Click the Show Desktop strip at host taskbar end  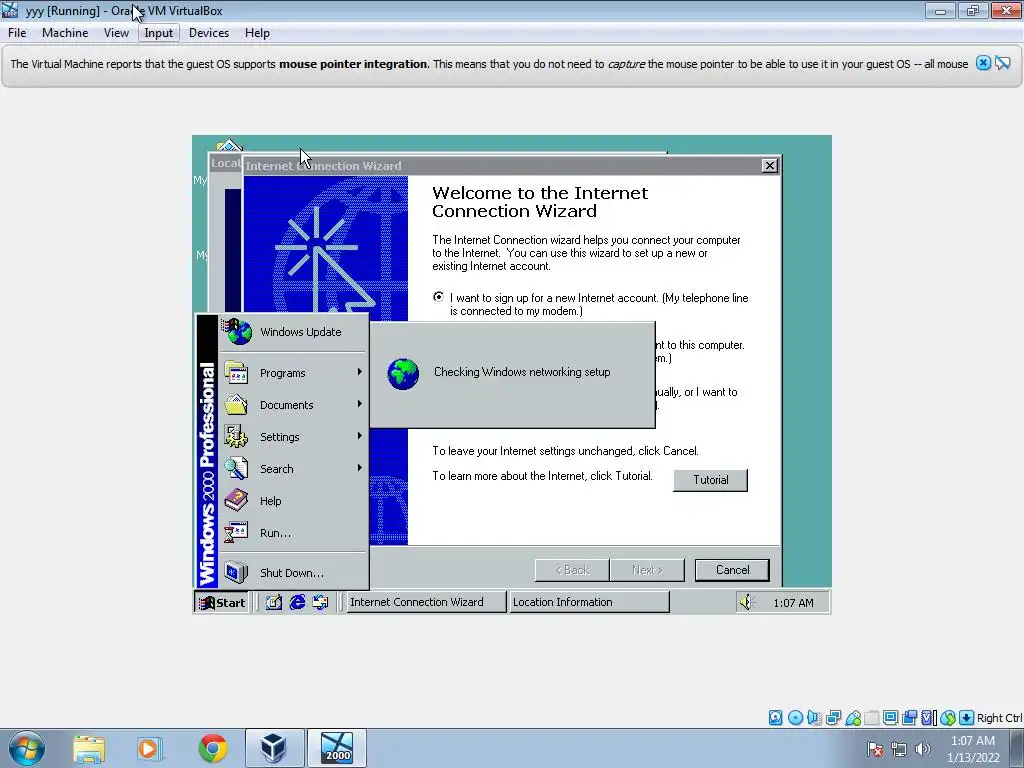pyautogui.click(x=1017, y=748)
